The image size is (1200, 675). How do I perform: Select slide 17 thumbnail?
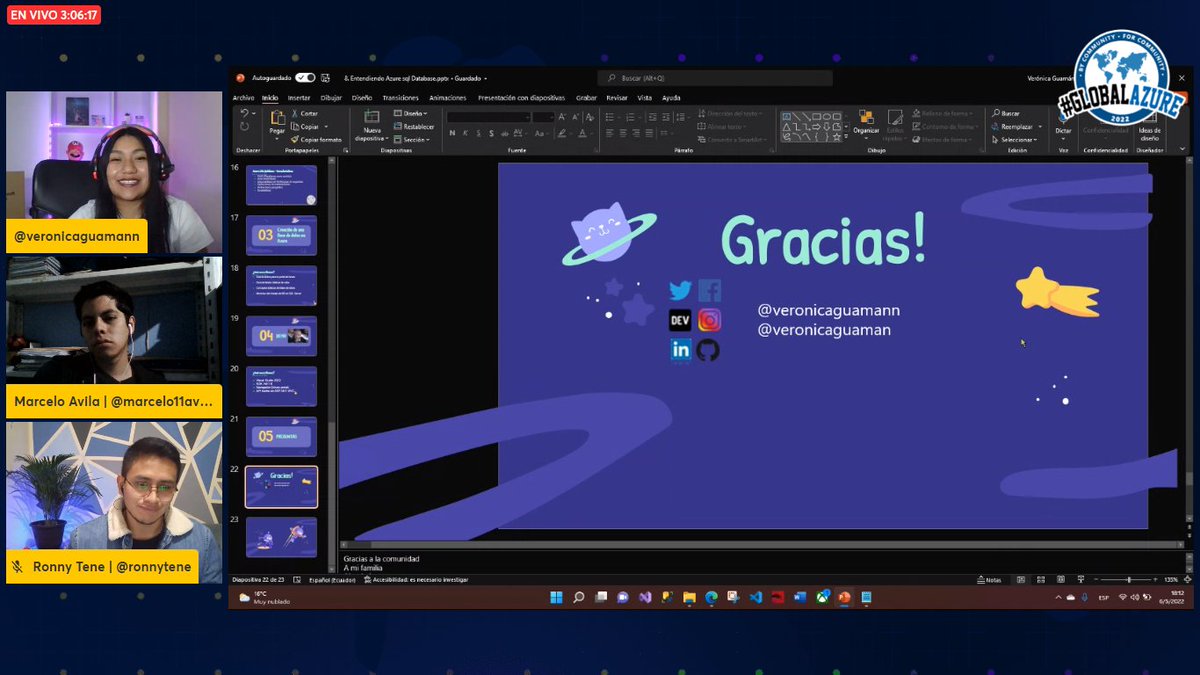point(281,235)
